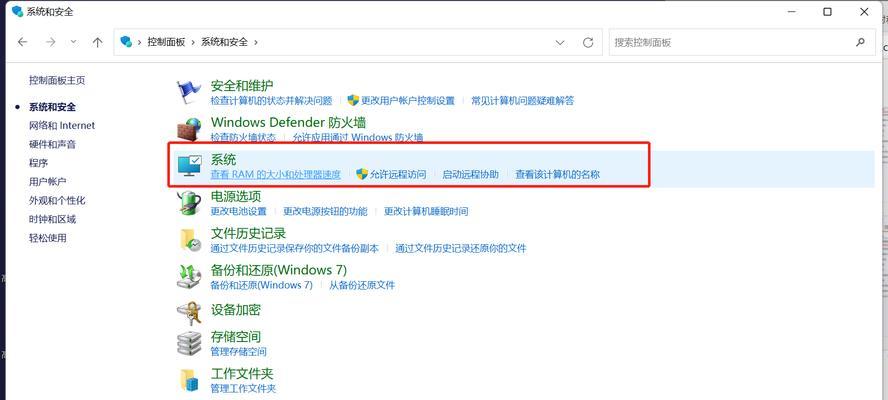Open the 设备加密 keys icon

coord(189,312)
